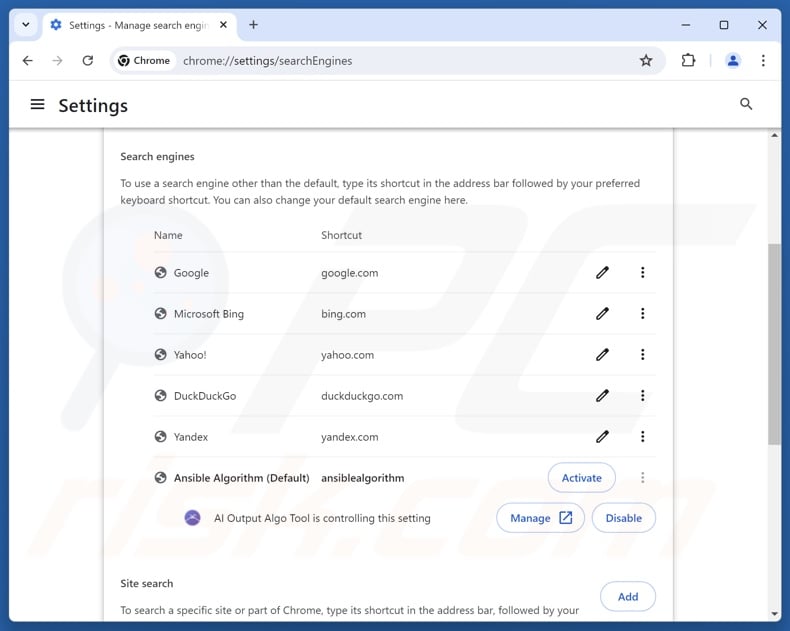Click the scrollbar down arrow

(x=774, y=614)
